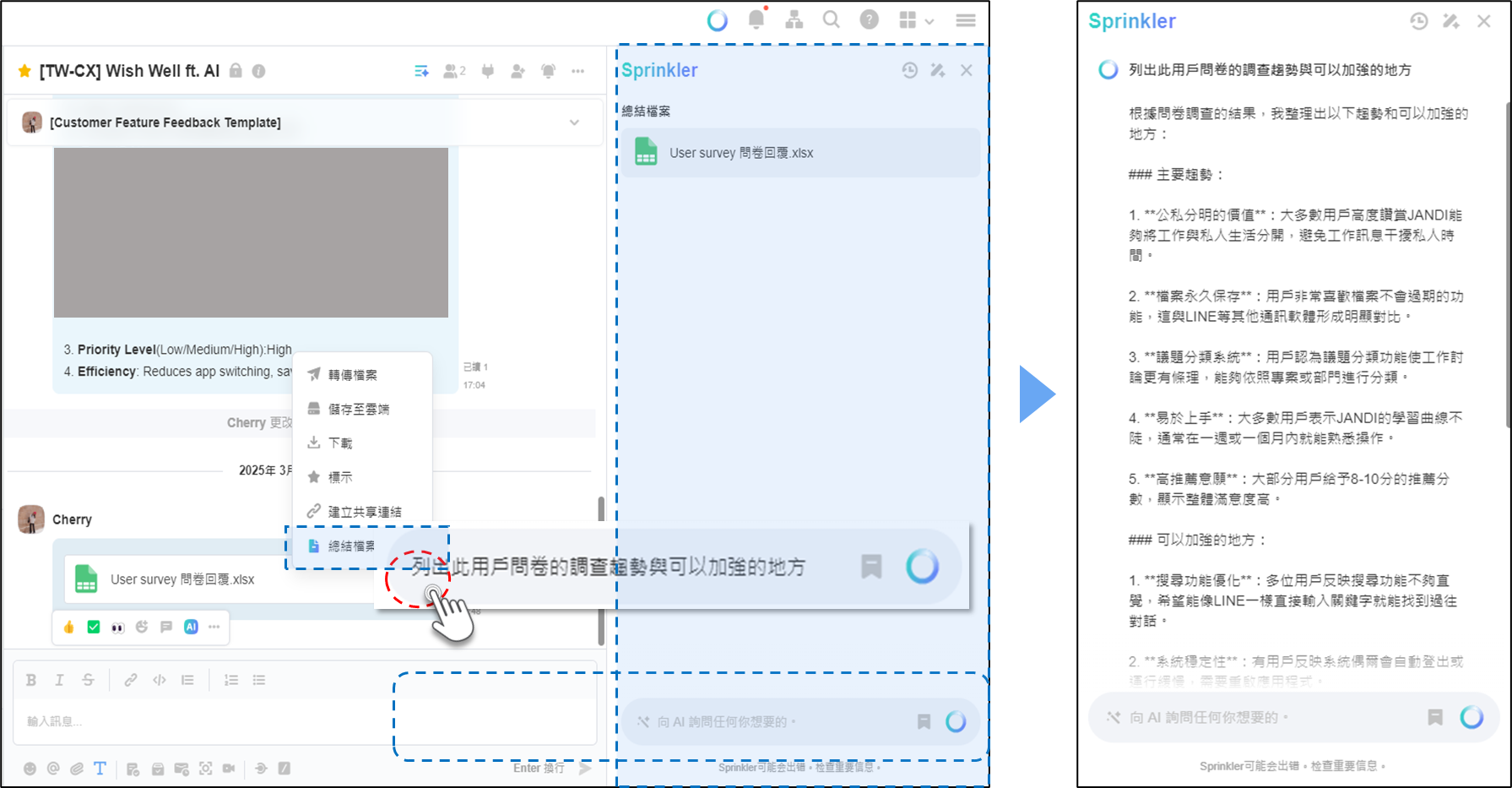Choose 建立共享連結 in the context menu

pos(362,512)
